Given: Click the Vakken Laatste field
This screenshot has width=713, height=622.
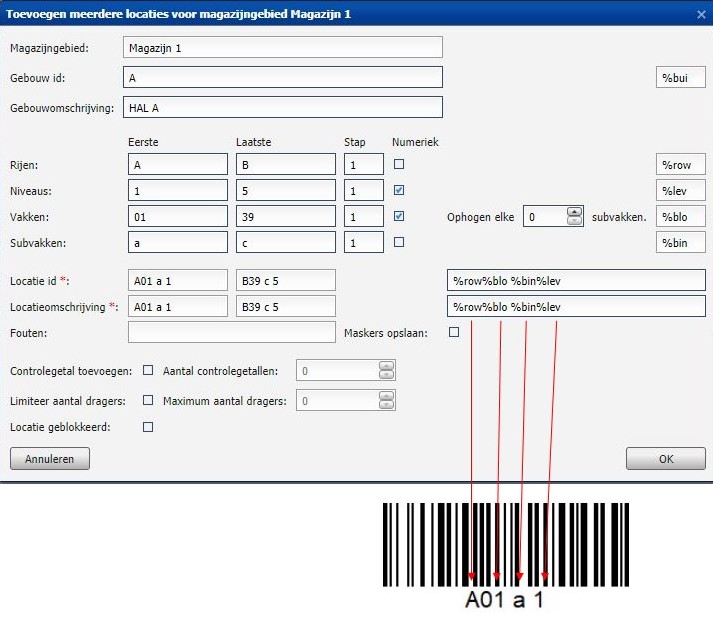Looking at the screenshot, I should click(286, 216).
